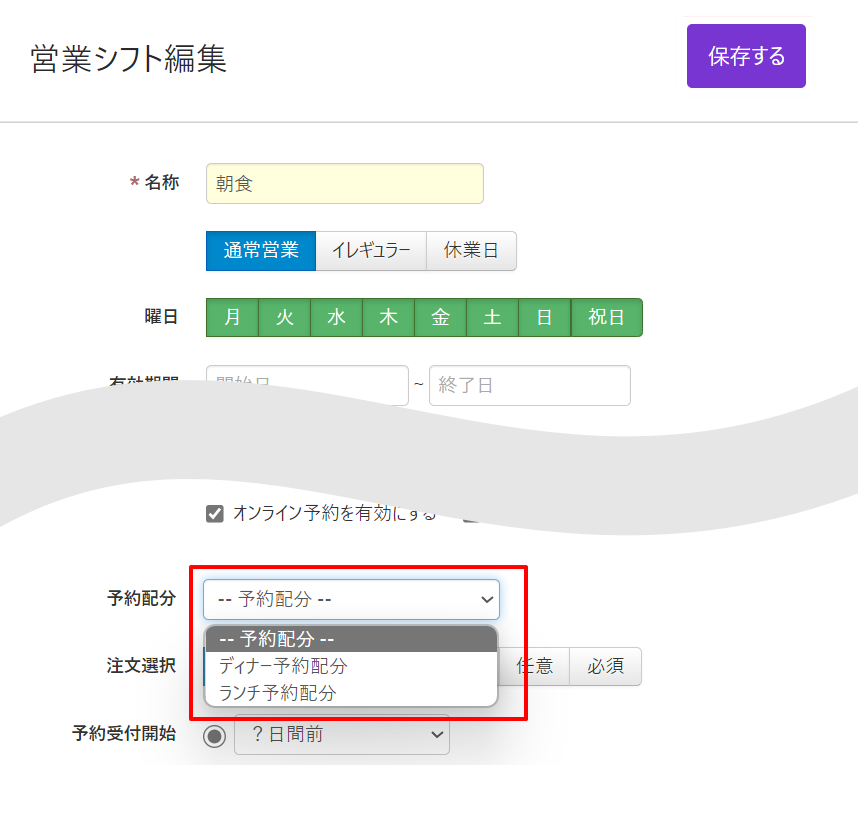
Task: Select ランチ予約配分 from the list
Action: (278, 692)
